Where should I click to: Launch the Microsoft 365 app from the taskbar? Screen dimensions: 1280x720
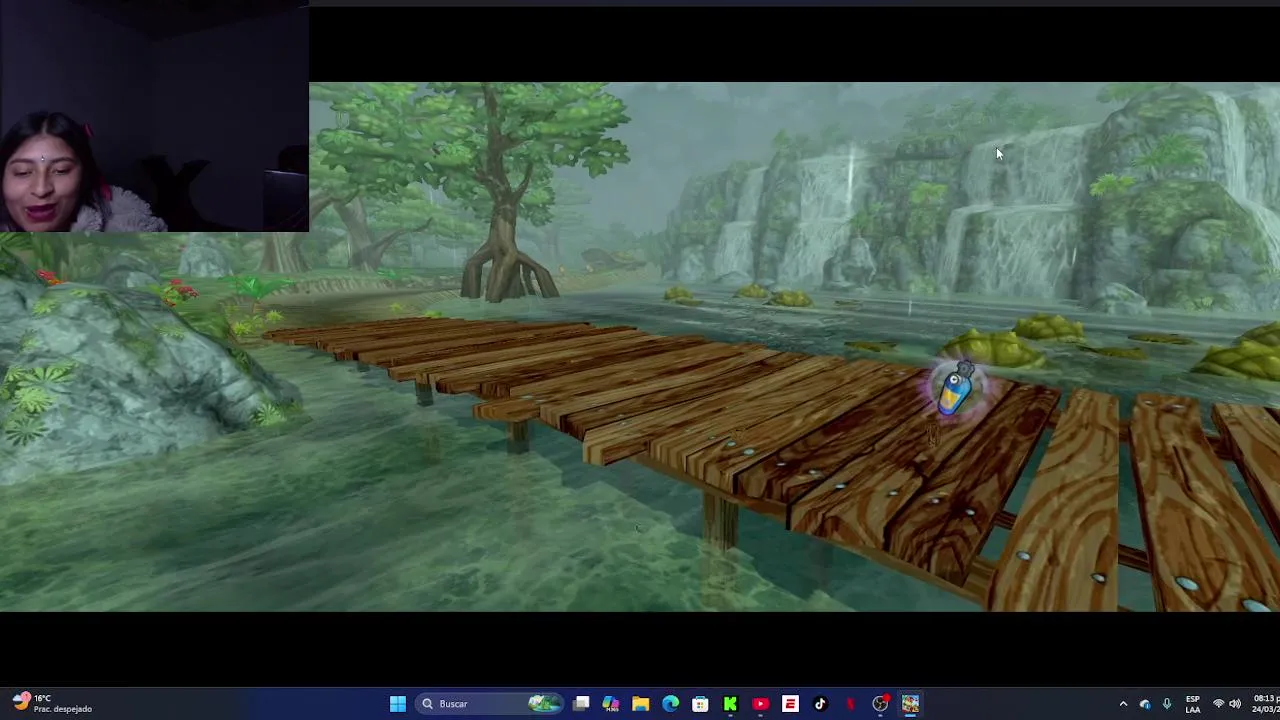tap(611, 704)
